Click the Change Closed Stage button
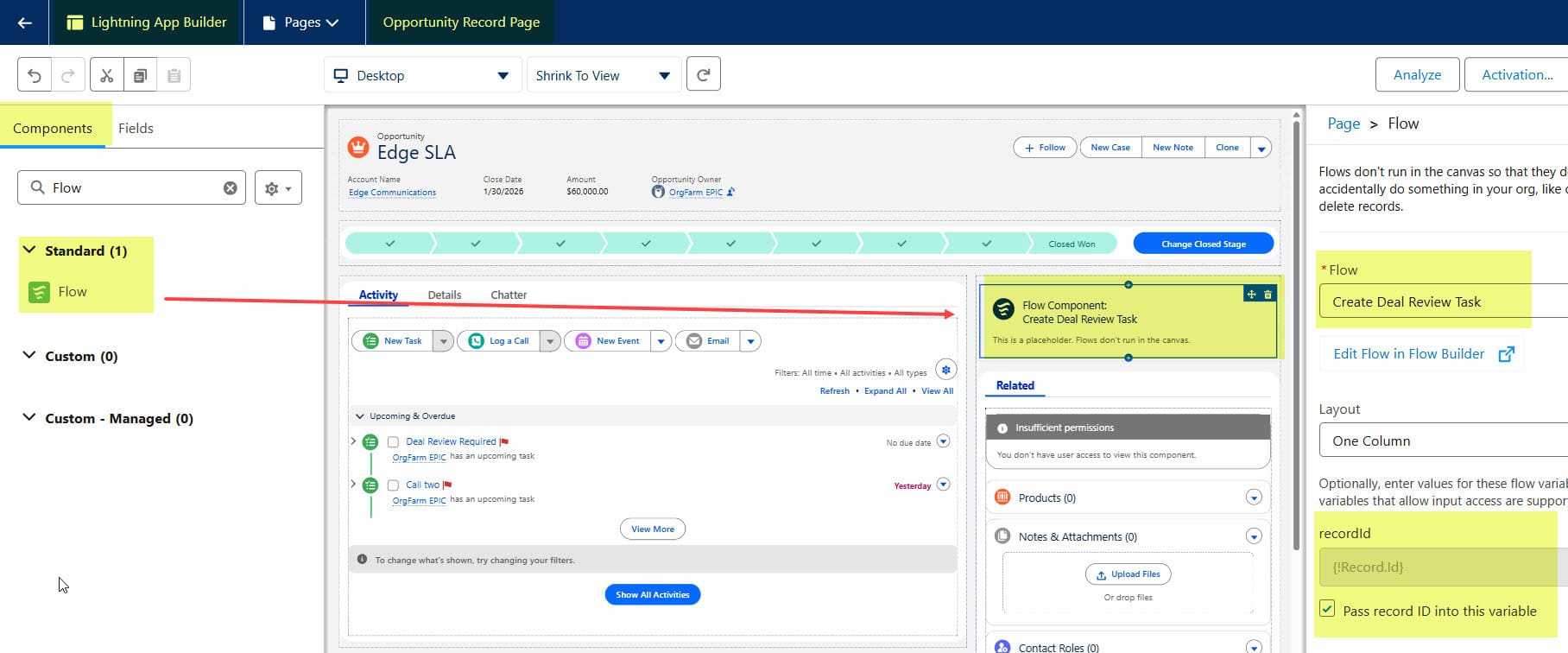The image size is (1568, 653). pyautogui.click(x=1203, y=244)
